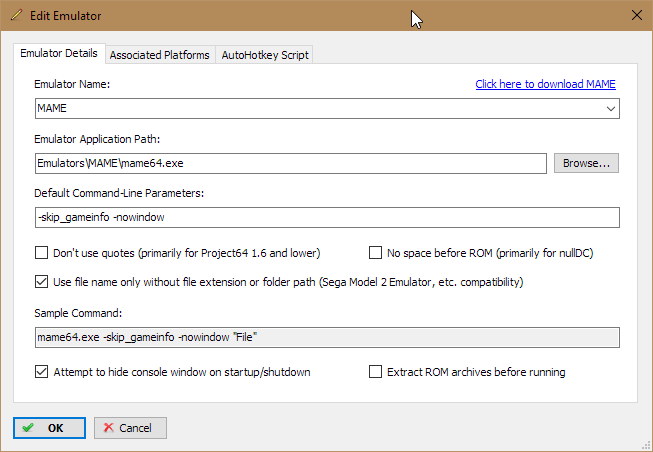Click the Default Command-Line Parameters label
This screenshot has height=452, width=653.
pyautogui.click(x=119, y=193)
